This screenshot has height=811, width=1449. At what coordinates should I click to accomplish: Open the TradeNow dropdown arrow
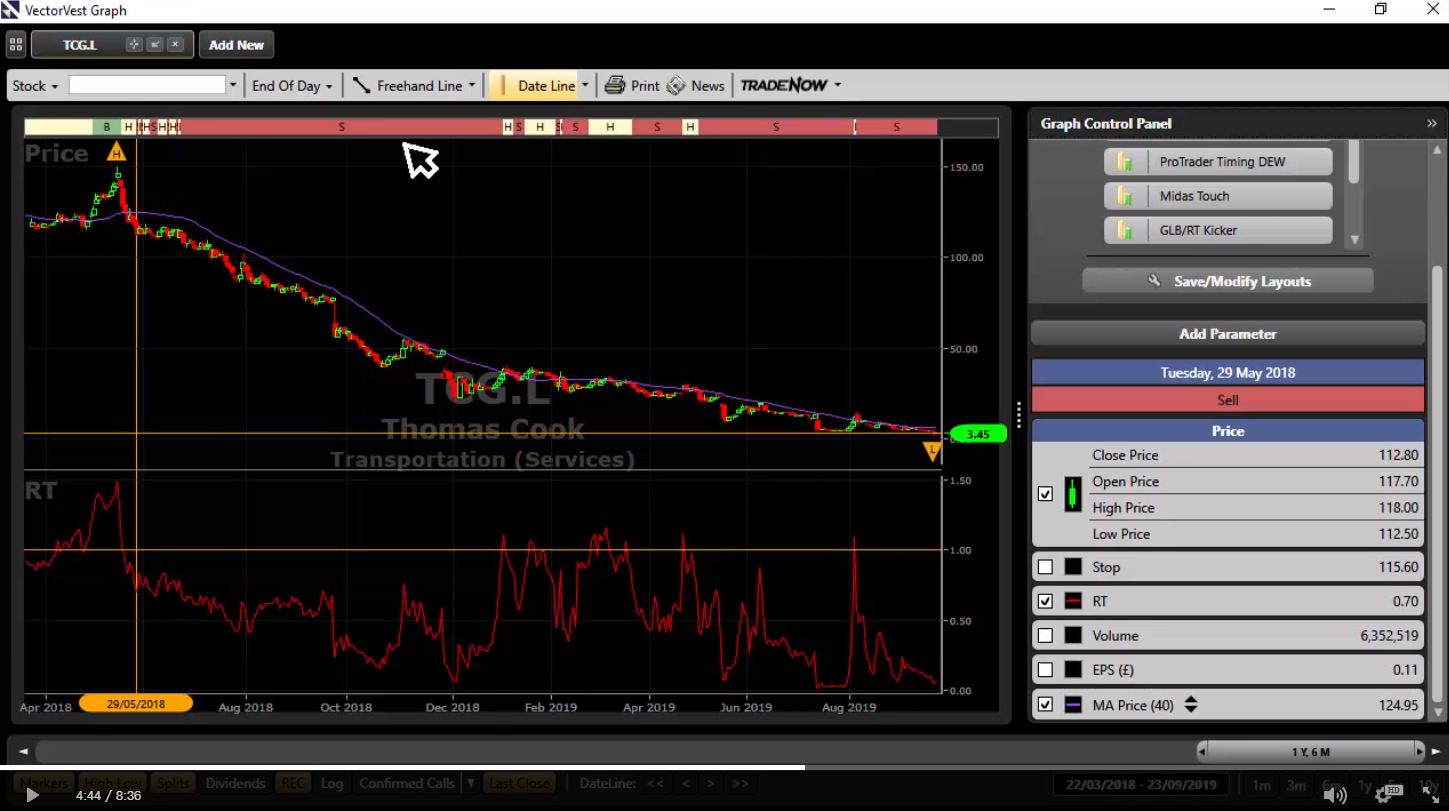coord(838,86)
